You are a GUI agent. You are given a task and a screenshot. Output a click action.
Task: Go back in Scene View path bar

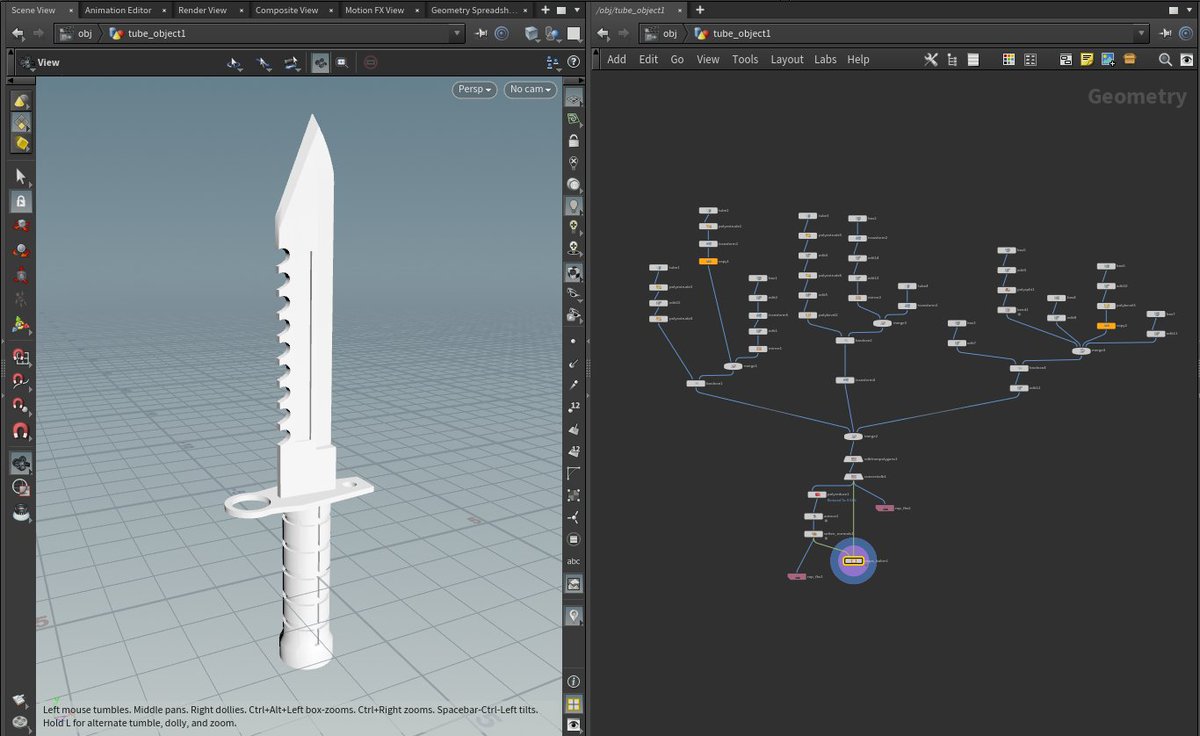point(18,33)
